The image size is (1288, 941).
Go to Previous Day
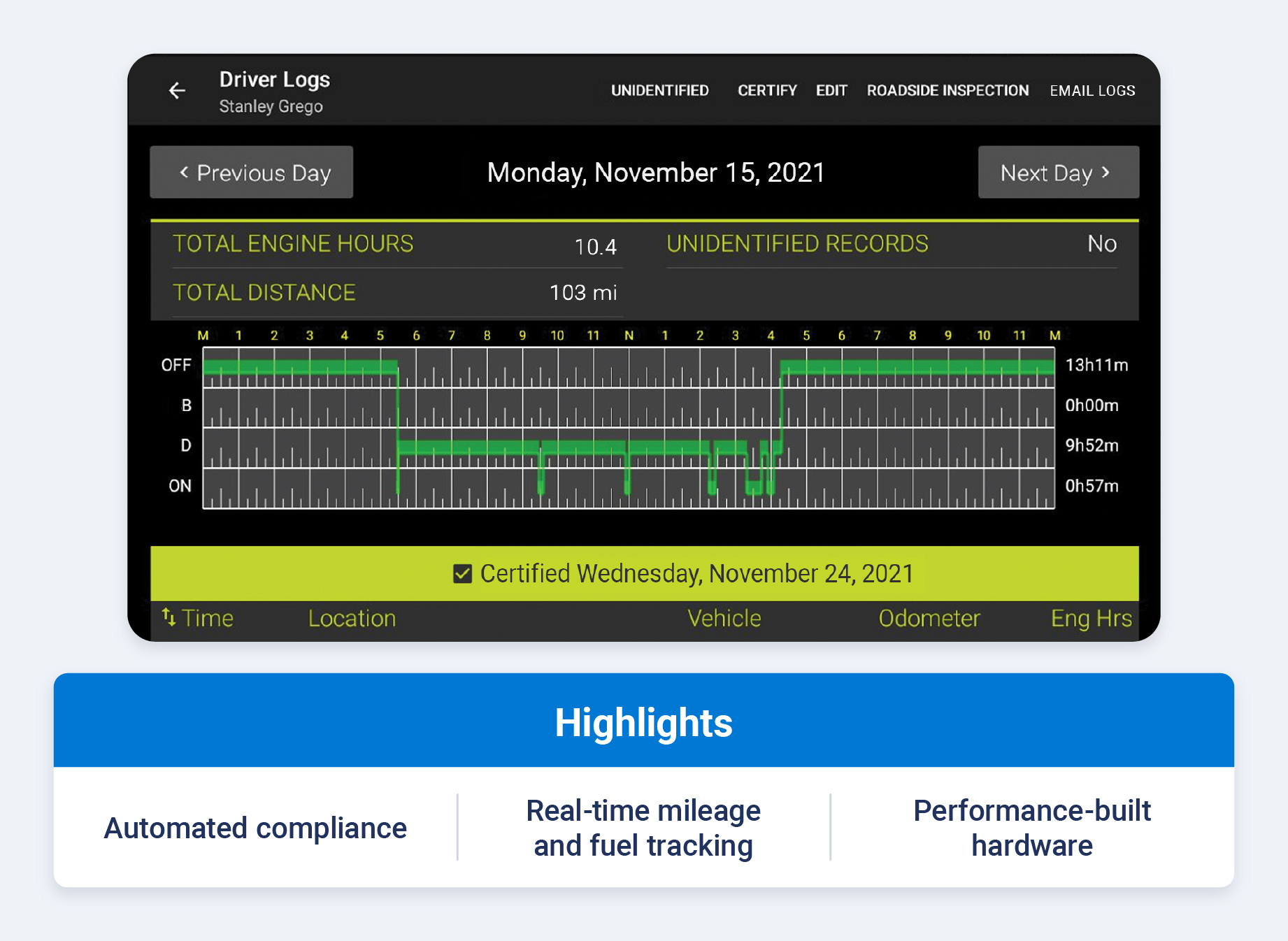(x=252, y=173)
